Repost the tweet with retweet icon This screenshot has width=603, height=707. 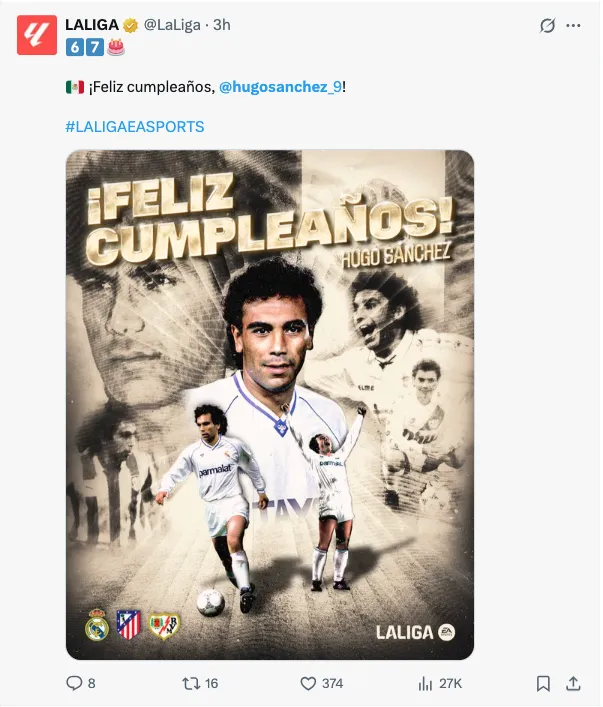[x=190, y=684]
